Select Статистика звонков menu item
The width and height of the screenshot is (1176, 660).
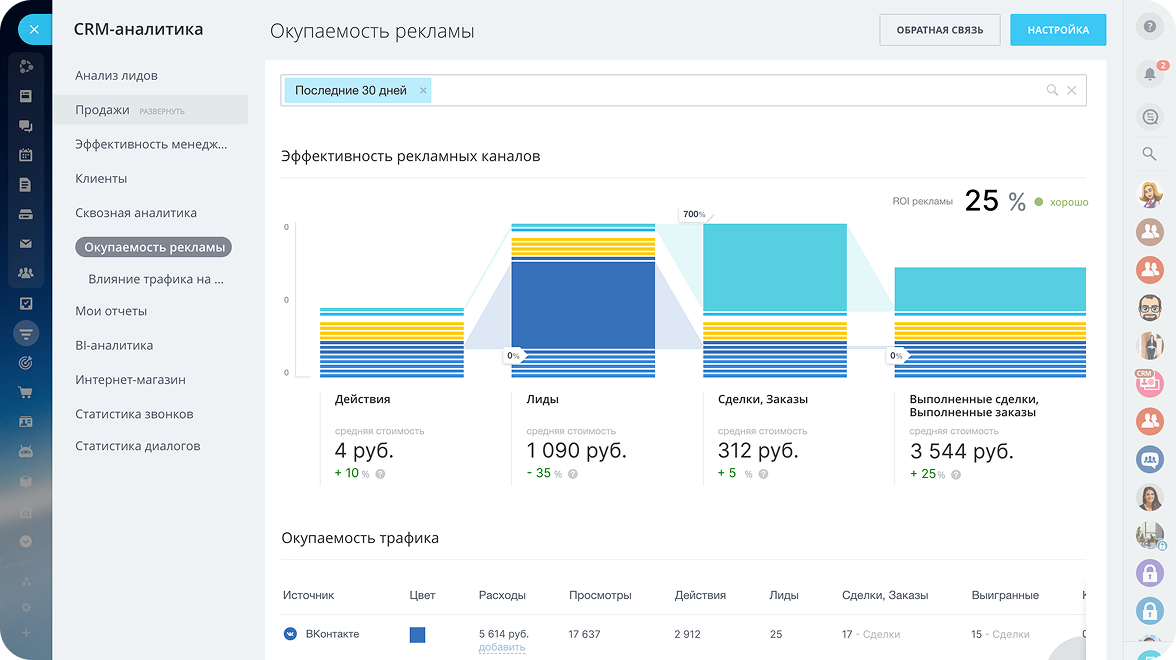(x=134, y=414)
